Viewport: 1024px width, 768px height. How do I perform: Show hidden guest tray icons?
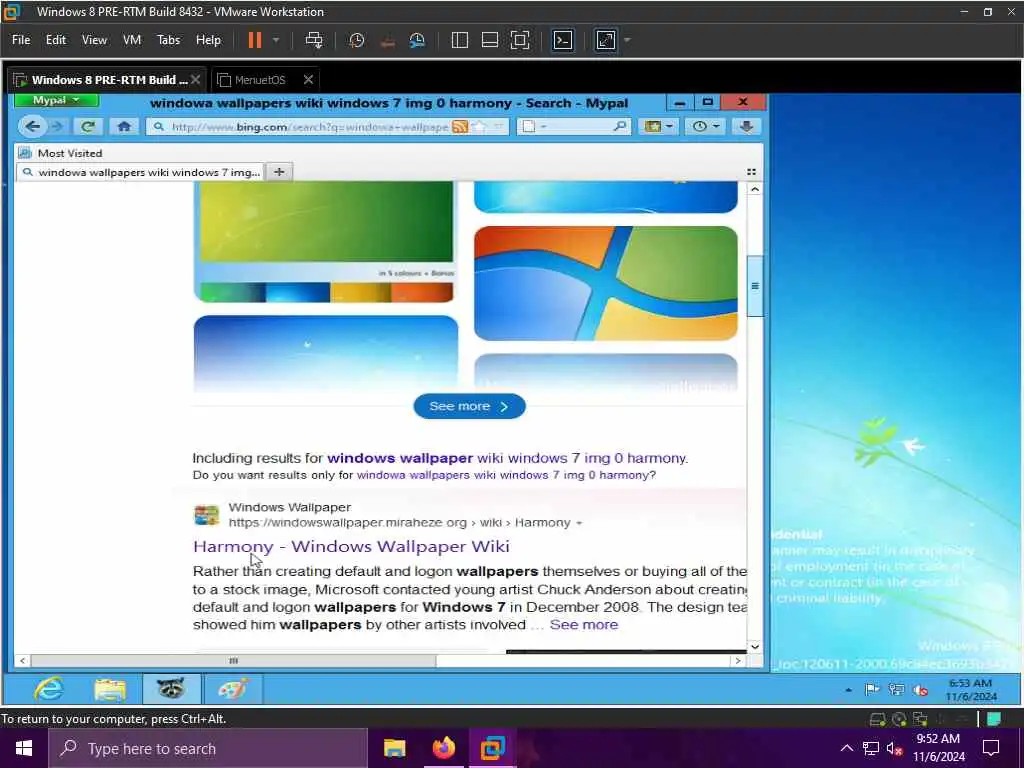[848, 690]
